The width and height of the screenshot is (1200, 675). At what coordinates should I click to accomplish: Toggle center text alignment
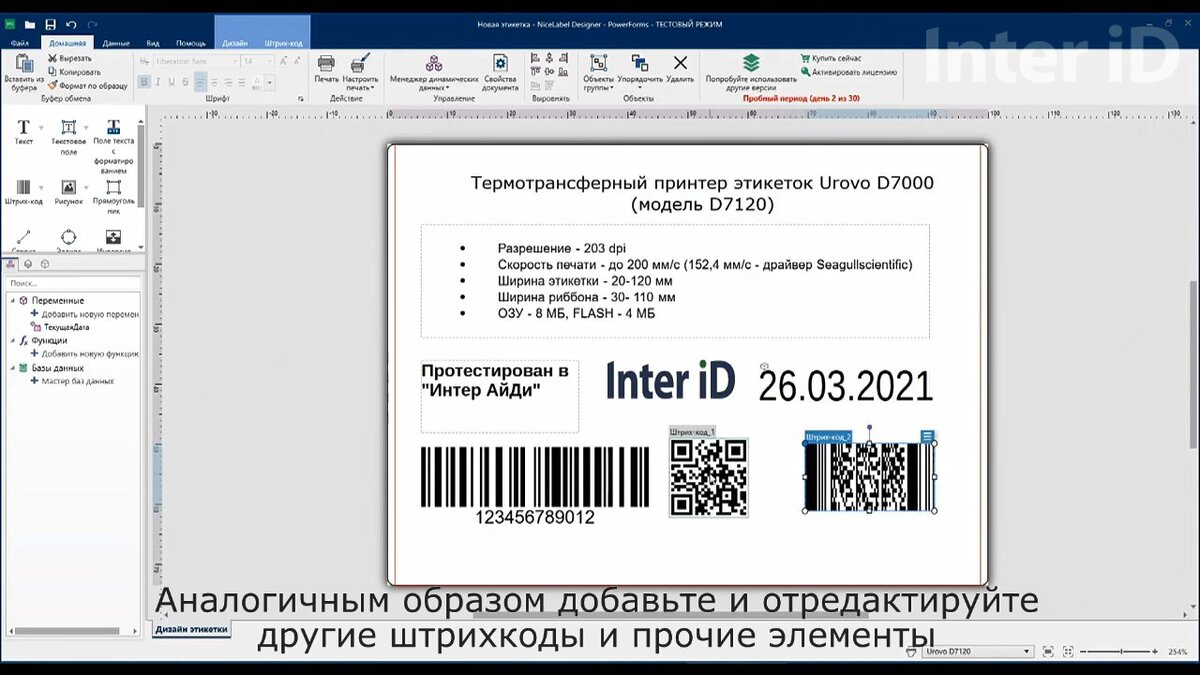click(x=214, y=82)
